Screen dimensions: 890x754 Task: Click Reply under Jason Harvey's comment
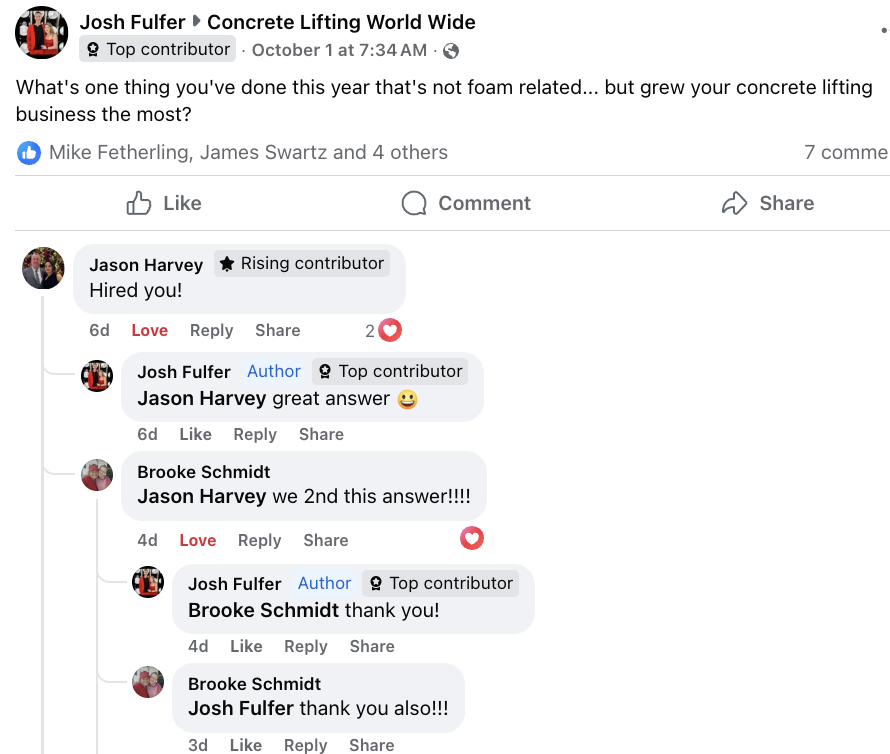point(211,330)
